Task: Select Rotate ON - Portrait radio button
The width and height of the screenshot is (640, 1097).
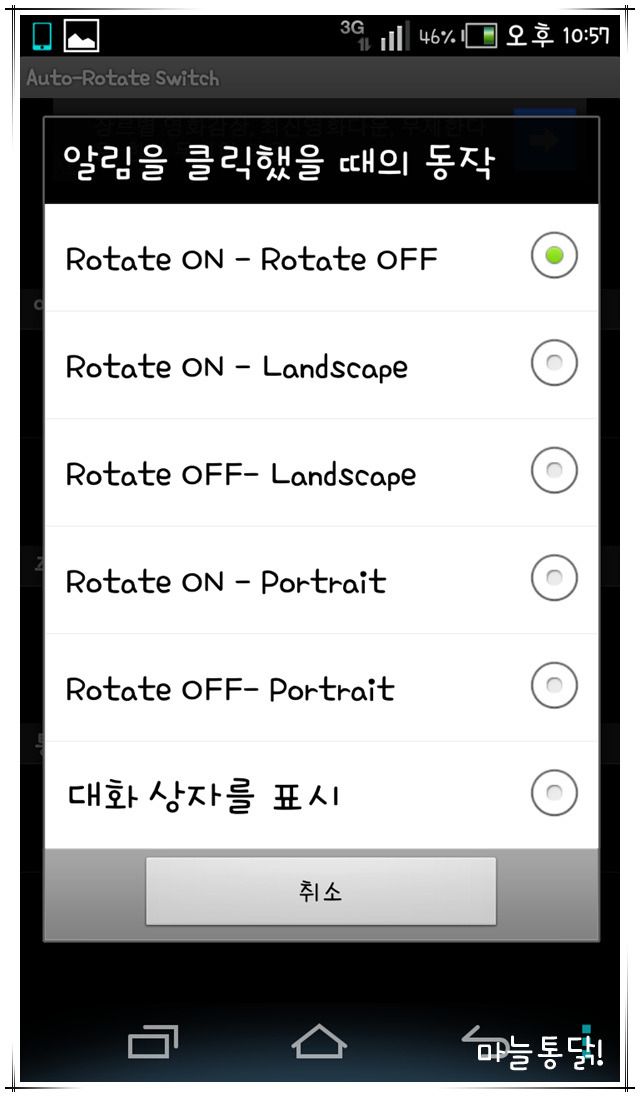Action: coord(554,578)
